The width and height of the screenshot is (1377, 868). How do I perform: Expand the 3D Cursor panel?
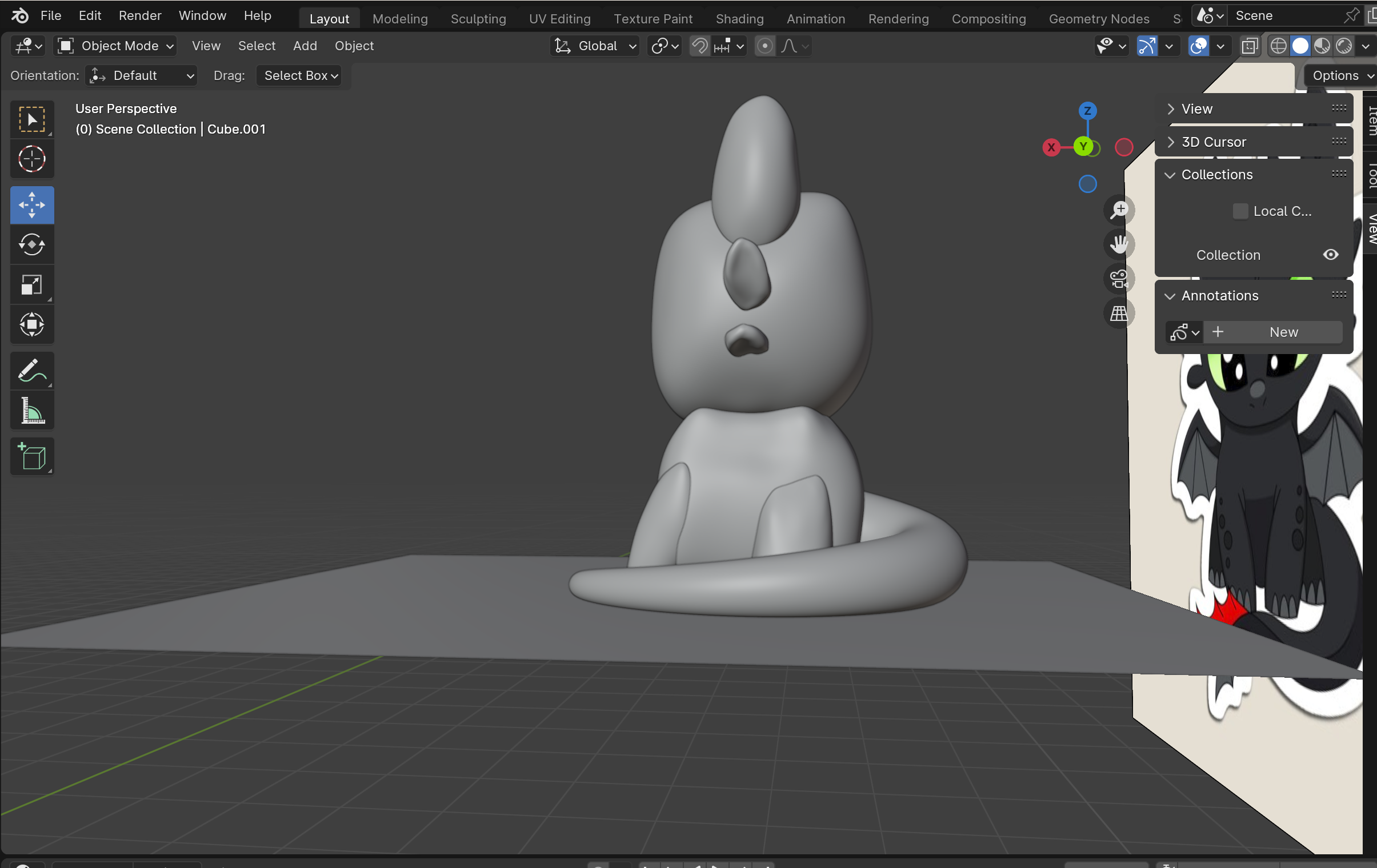pyautogui.click(x=1254, y=142)
